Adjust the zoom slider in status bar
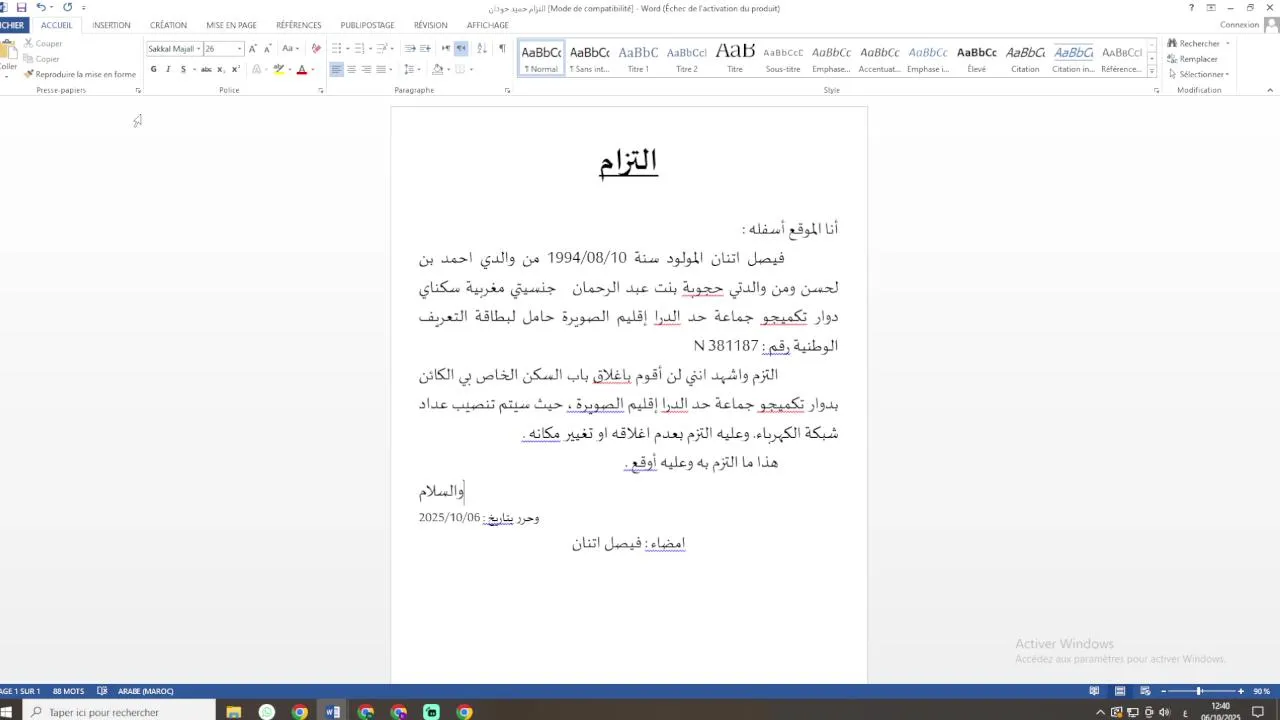This screenshot has width=1280, height=720. (1200, 691)
